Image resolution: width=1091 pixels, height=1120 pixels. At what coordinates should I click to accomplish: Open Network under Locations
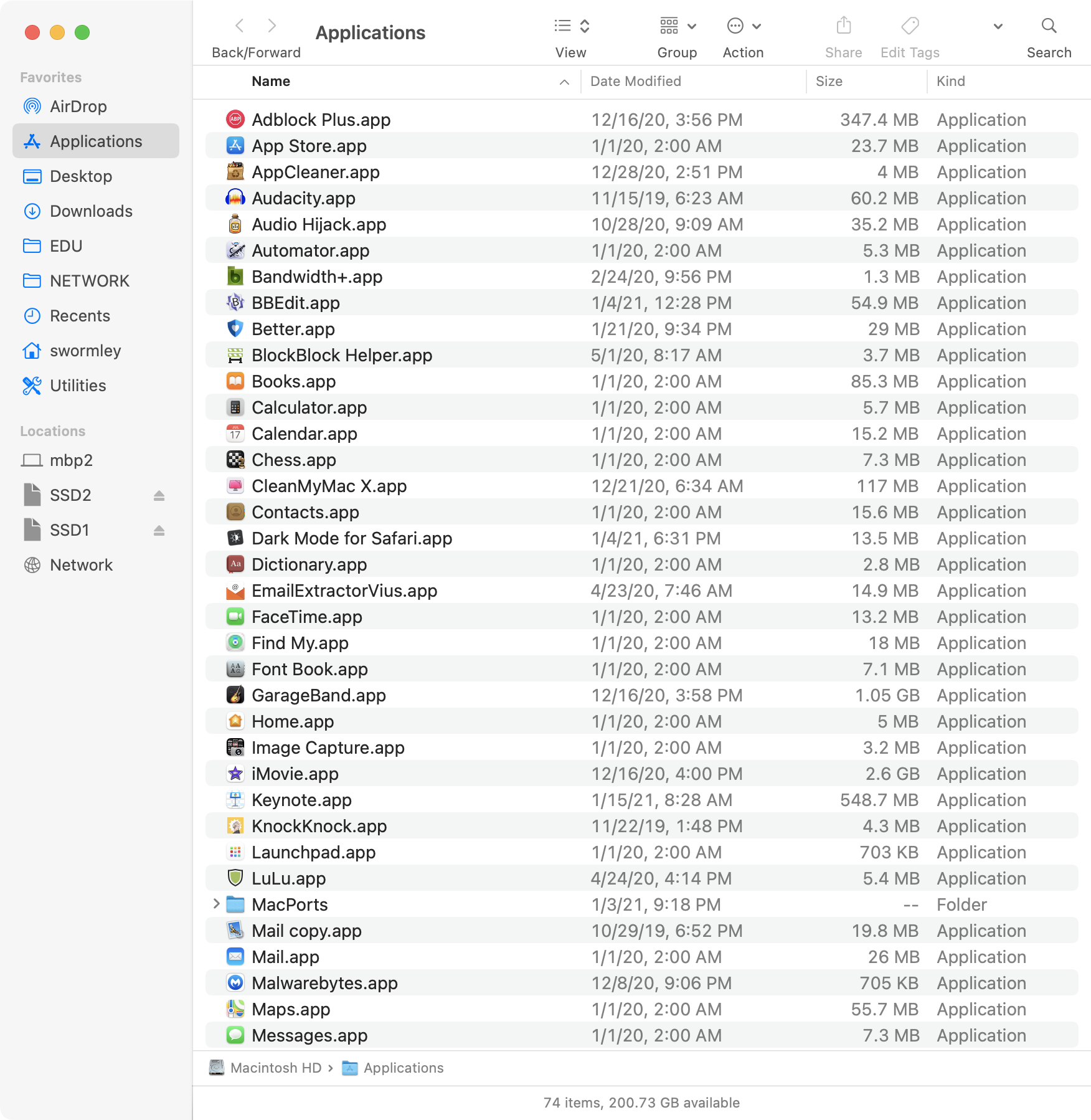[96, 565]
